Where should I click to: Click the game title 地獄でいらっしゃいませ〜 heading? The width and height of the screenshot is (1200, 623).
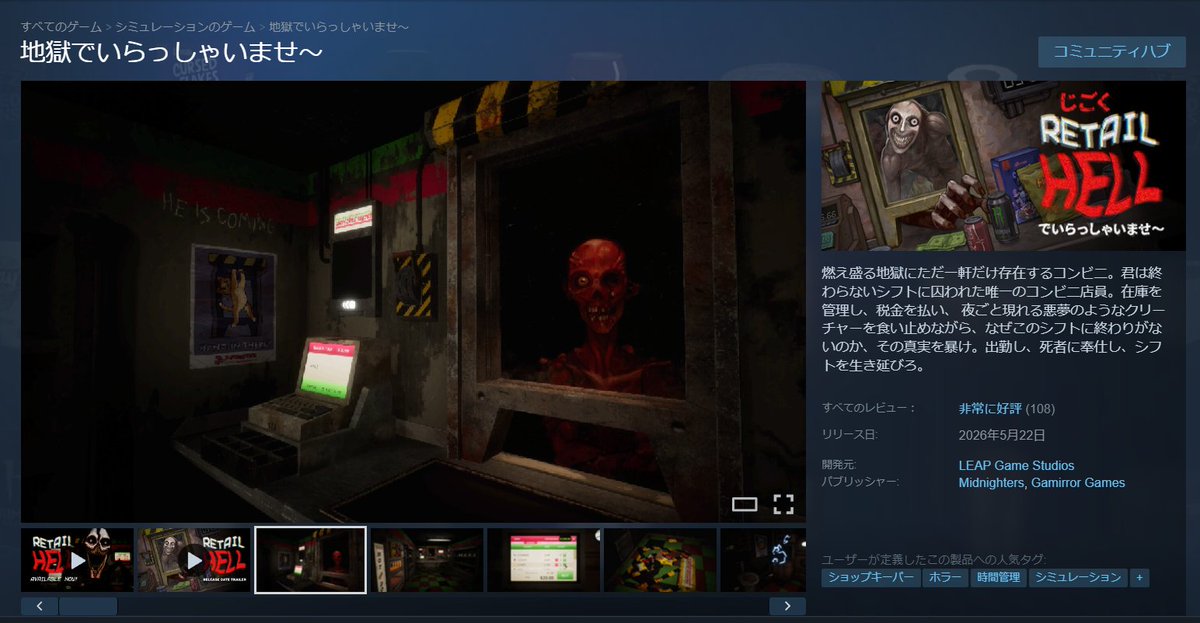(172, 52)
